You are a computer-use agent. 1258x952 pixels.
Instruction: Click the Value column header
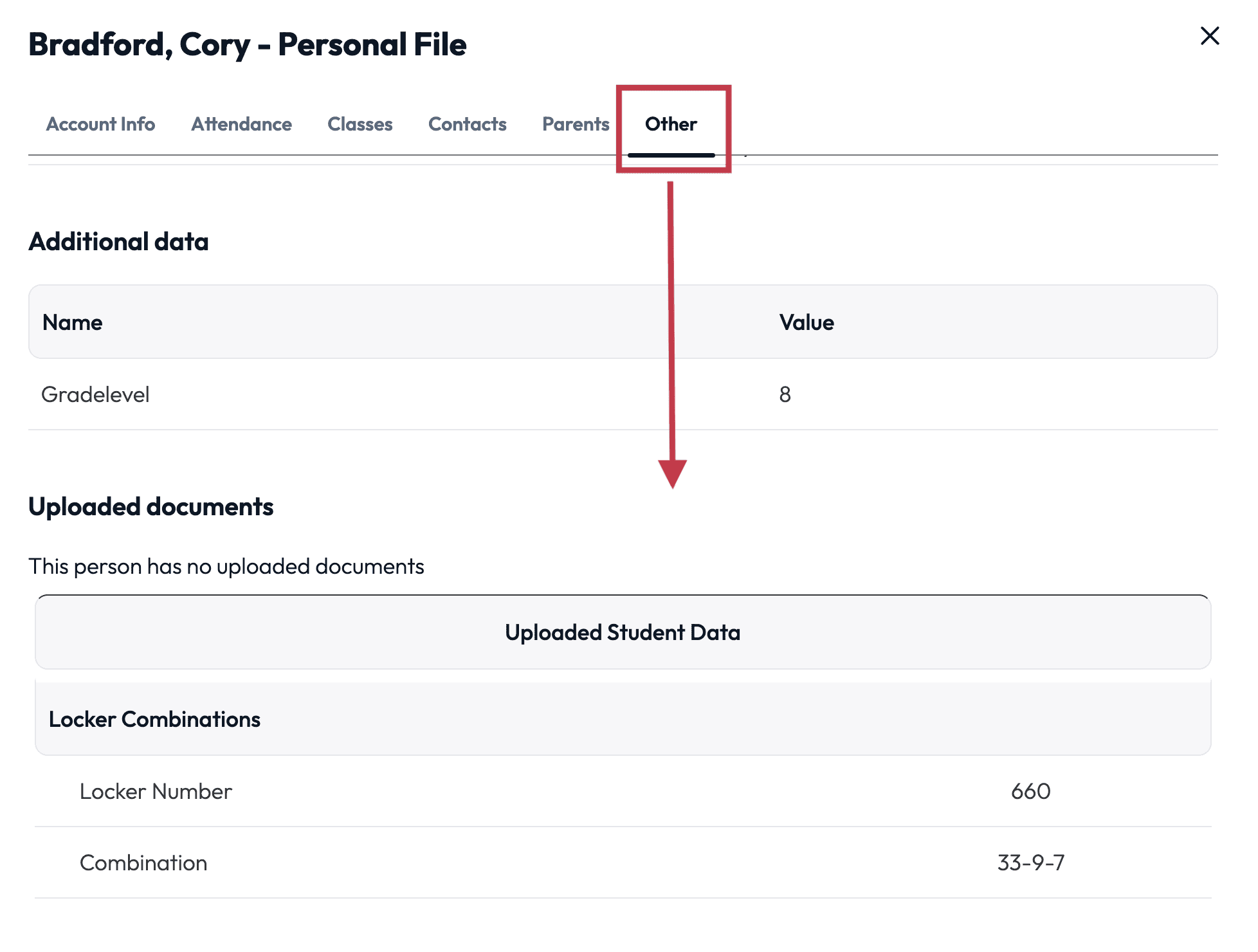point(806,322)
